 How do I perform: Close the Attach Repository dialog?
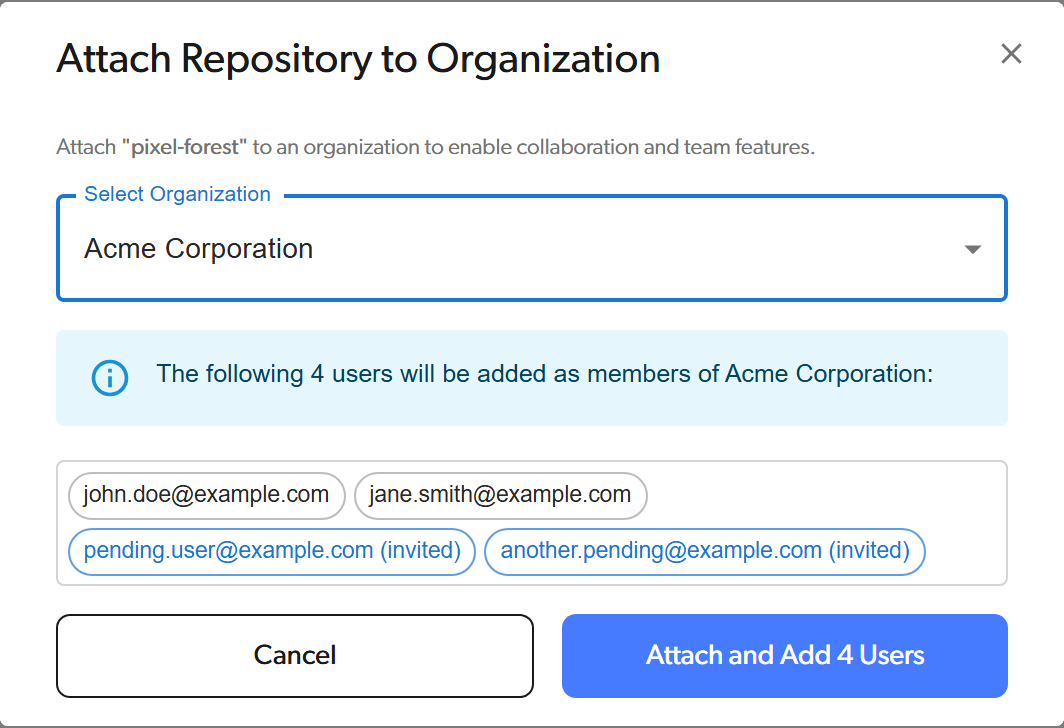(1011, 54)
